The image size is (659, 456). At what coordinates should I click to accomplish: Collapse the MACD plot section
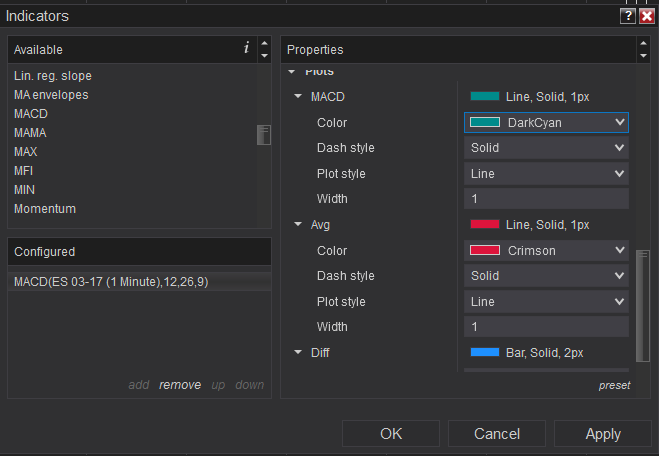[x=298, y=97]
